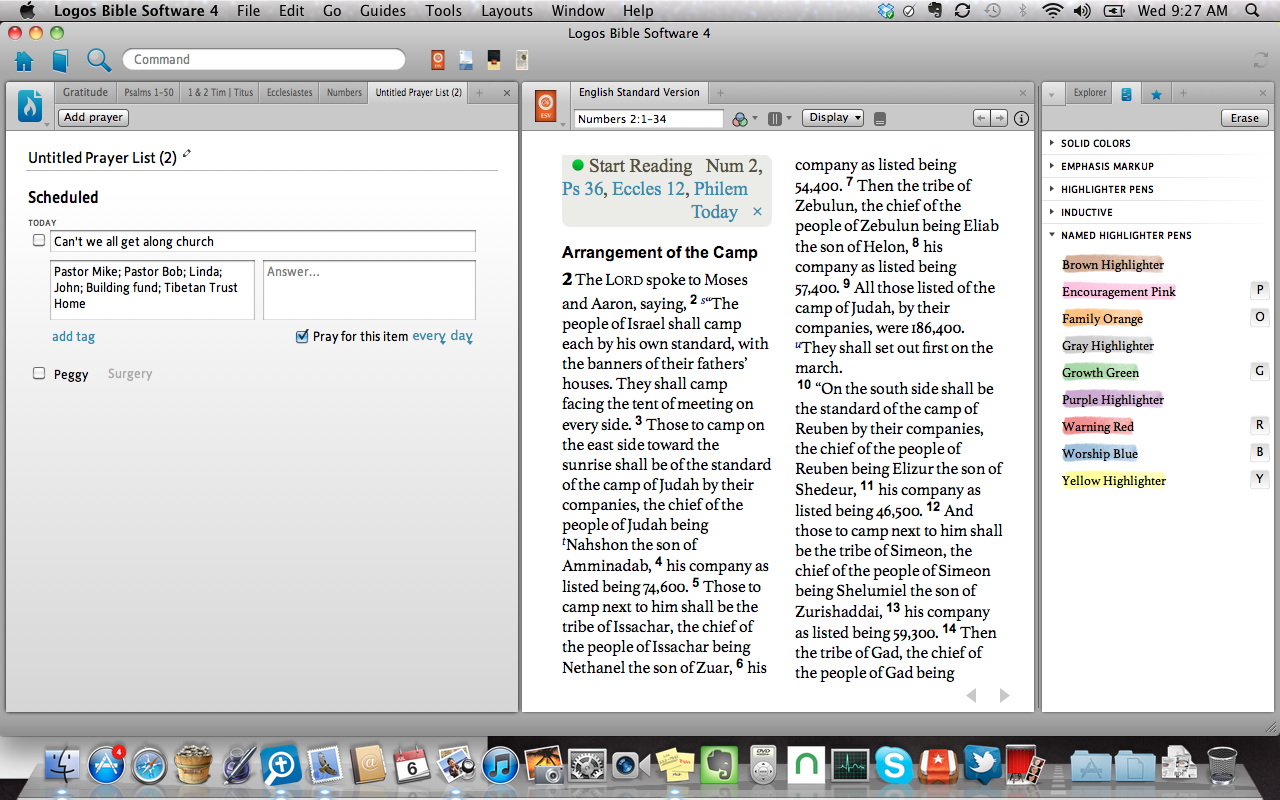Click the Search magnifier icon in toolbar
This screenshot has height=800, width=1280.
98,60
